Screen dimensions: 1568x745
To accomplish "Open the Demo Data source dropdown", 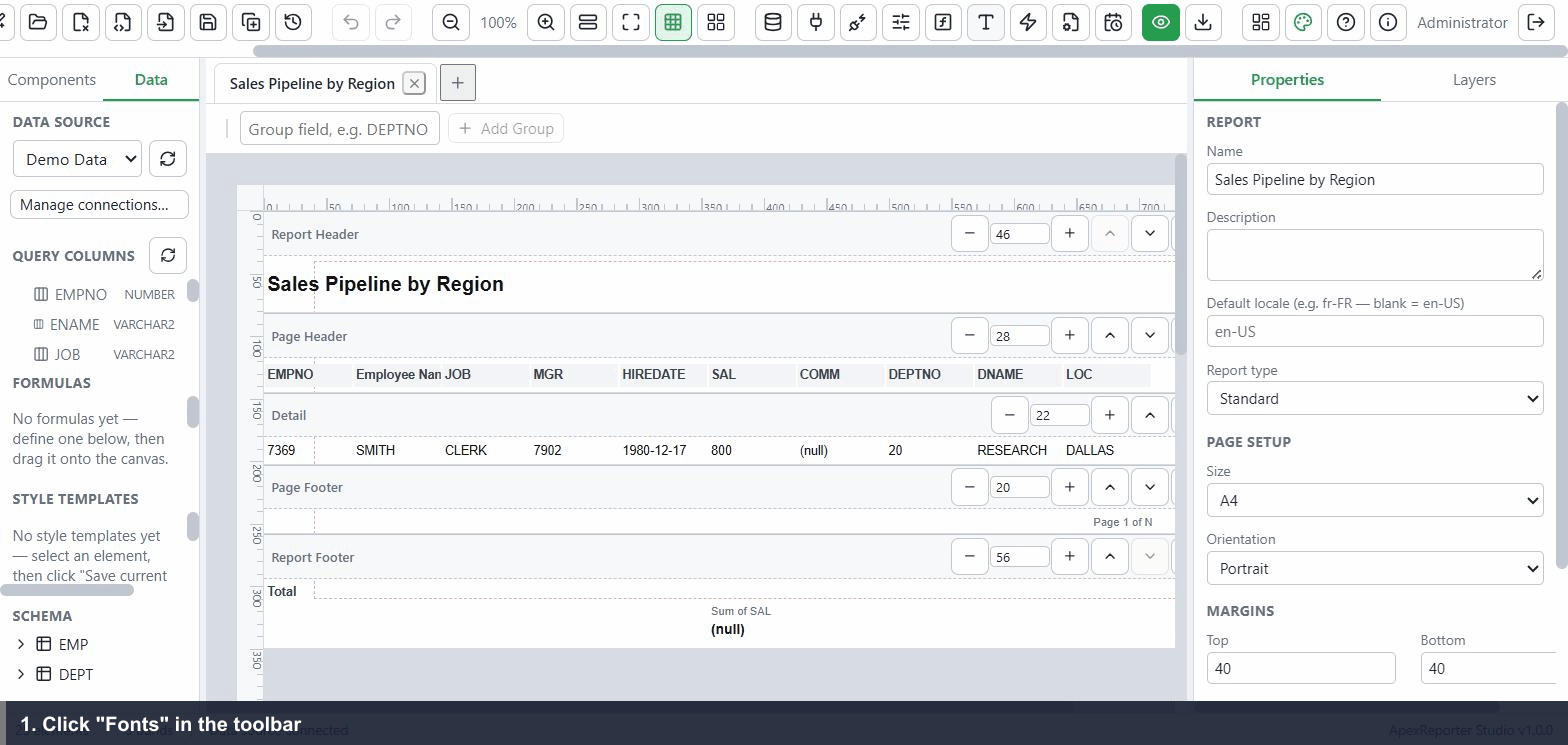I will [77, 159].
